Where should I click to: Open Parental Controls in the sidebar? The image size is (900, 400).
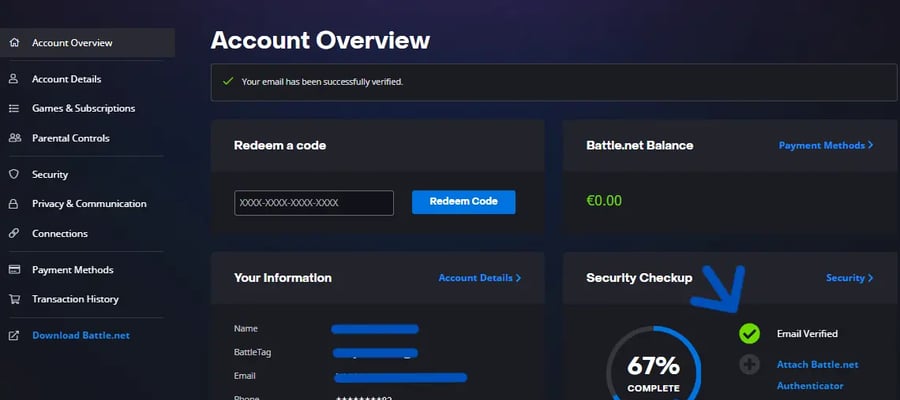[x=71, y=138]
